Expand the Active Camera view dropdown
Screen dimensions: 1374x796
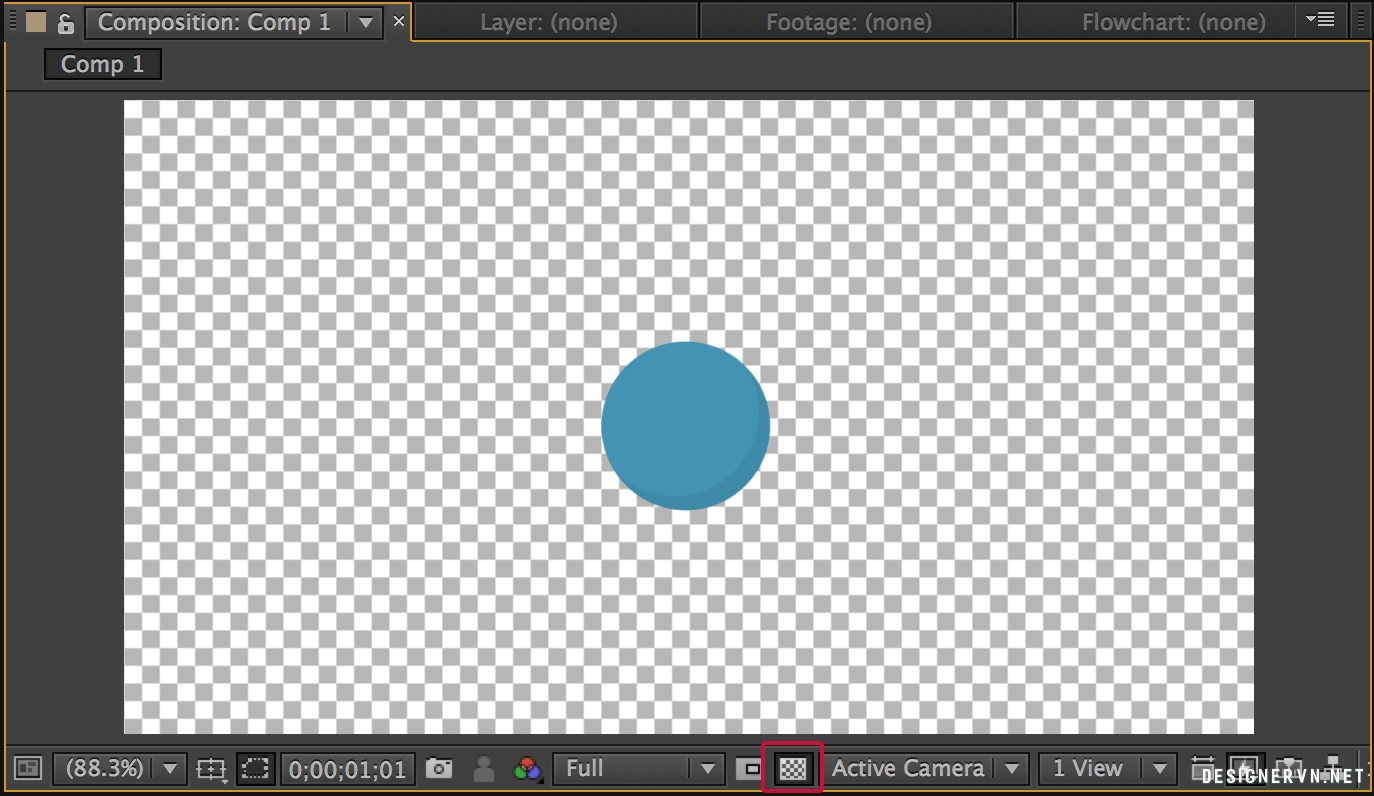click(926, 769)
